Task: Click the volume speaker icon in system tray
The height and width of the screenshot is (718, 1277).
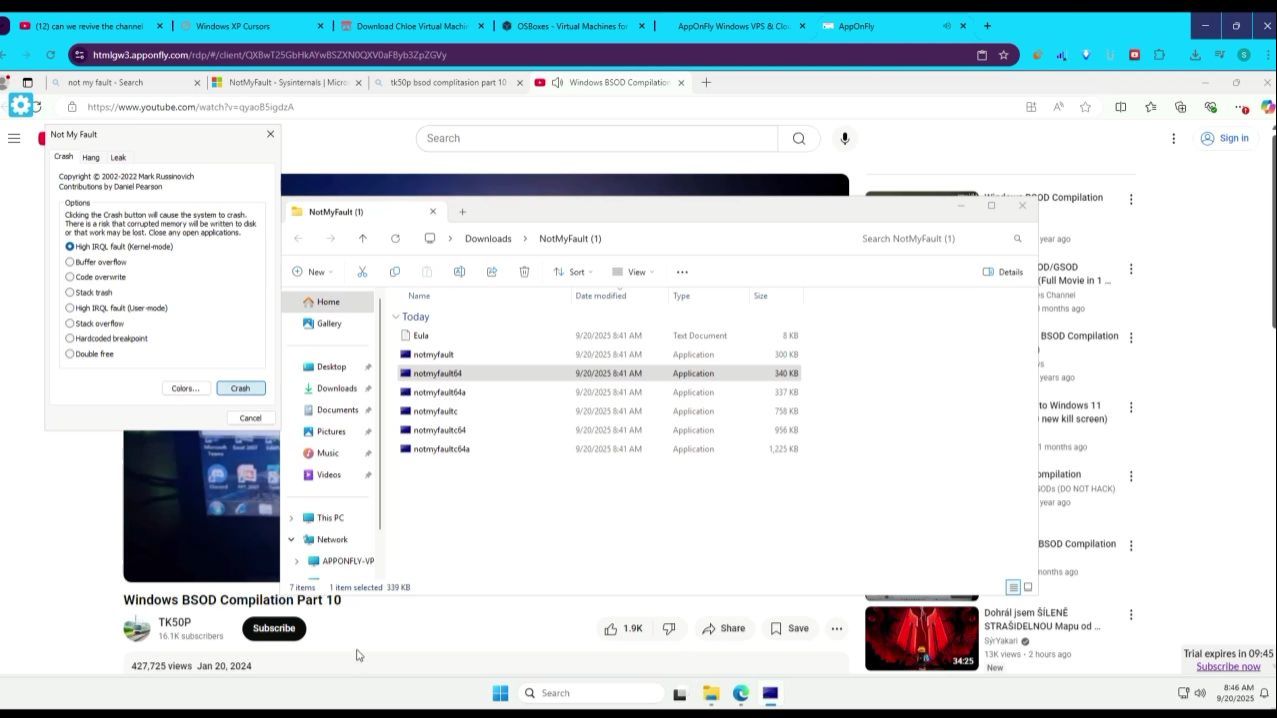Action: (1200, 693)
